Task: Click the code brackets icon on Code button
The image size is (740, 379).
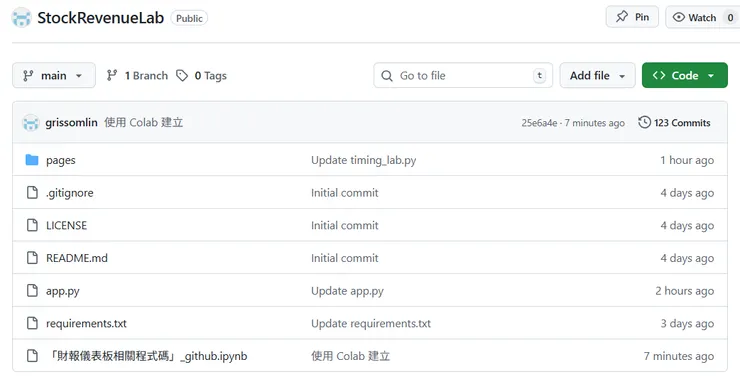Action: coord(659,75)
